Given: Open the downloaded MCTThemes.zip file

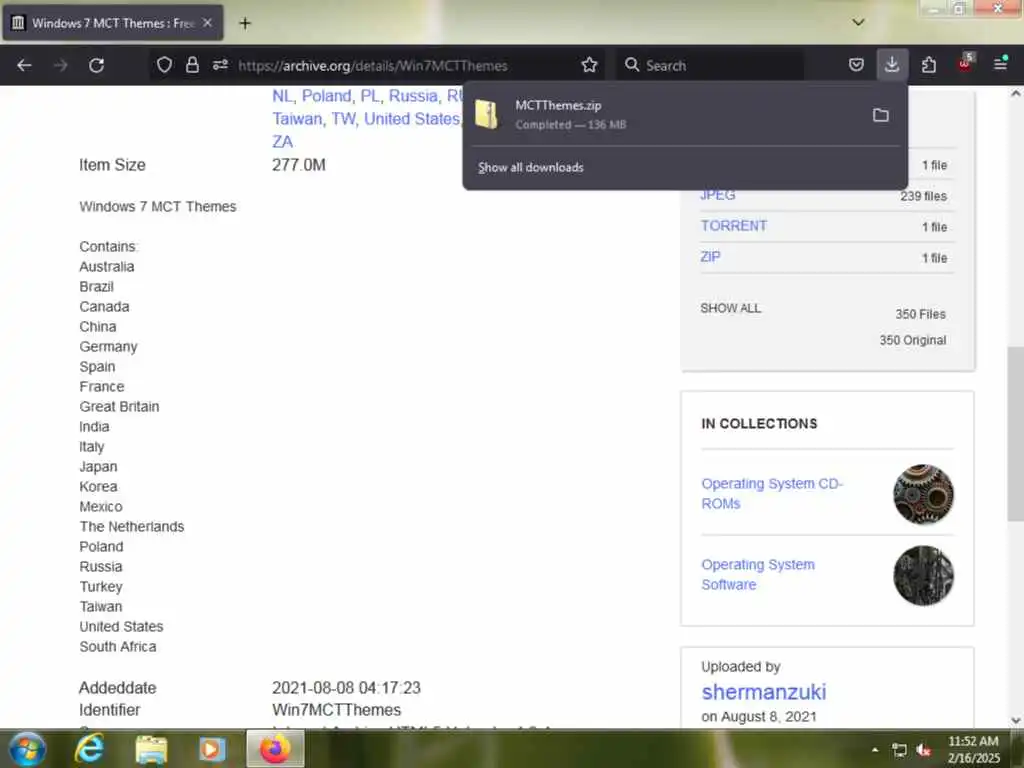Looking at the screenshot, I should click(666, 114).
